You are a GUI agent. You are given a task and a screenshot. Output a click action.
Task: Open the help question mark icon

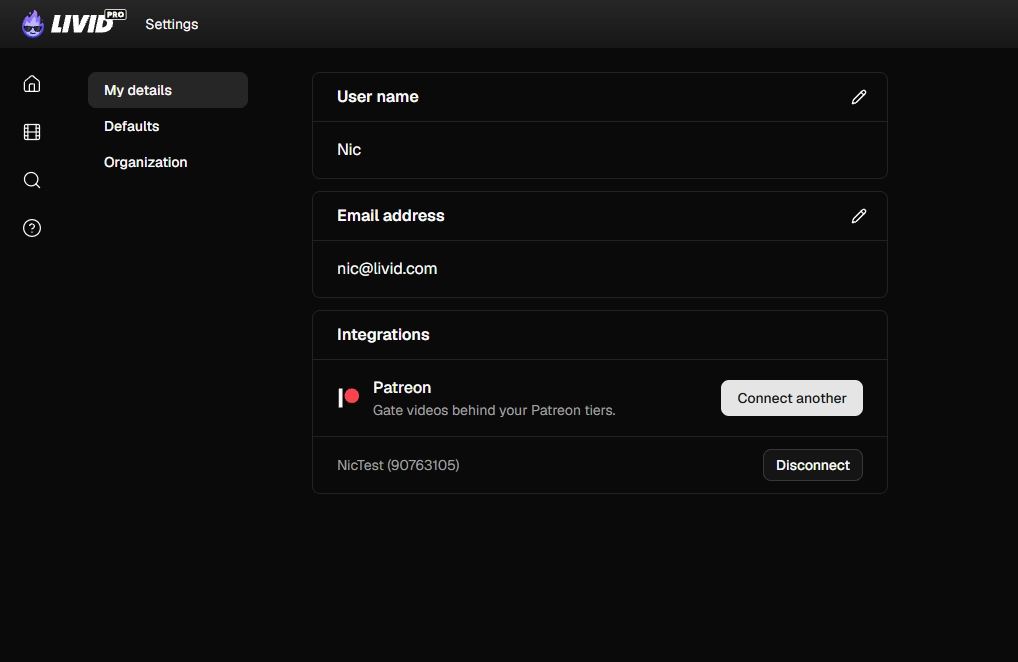point(32,228)
